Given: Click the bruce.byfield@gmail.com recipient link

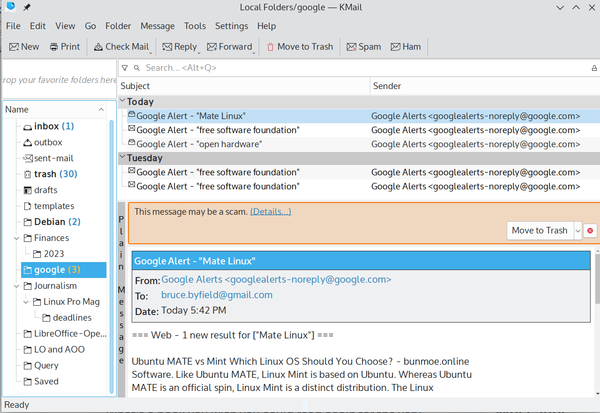Looking at the screenshot, I should pyautogui.click(x=217, y=295).
